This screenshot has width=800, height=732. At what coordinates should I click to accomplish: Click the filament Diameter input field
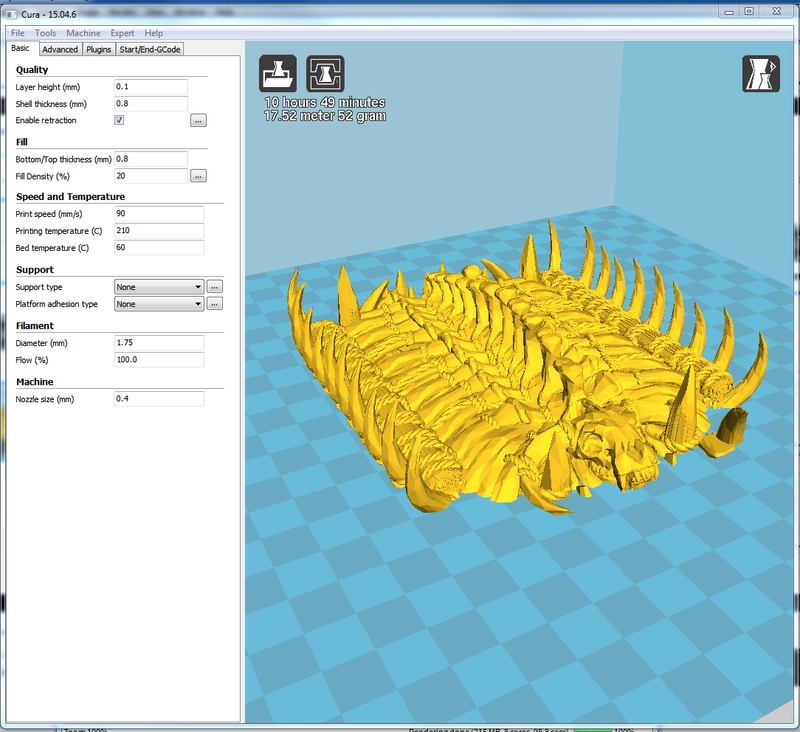click(159, 343)
